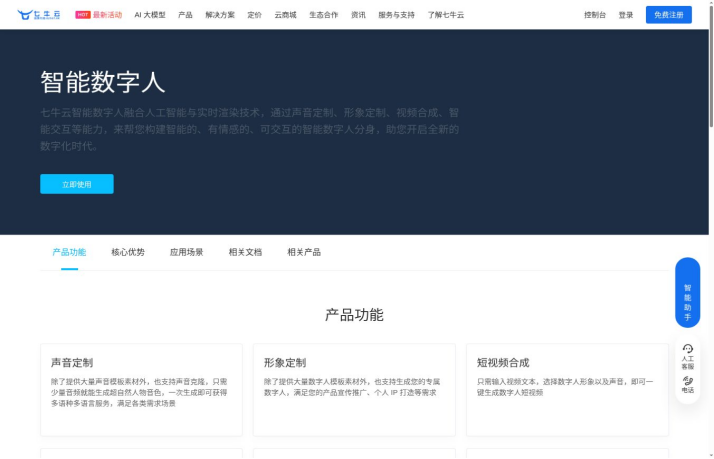This screenshot has width=714, height=459.
Task: Open the 资讯 menu item
Action: click(x=358, y=15)
